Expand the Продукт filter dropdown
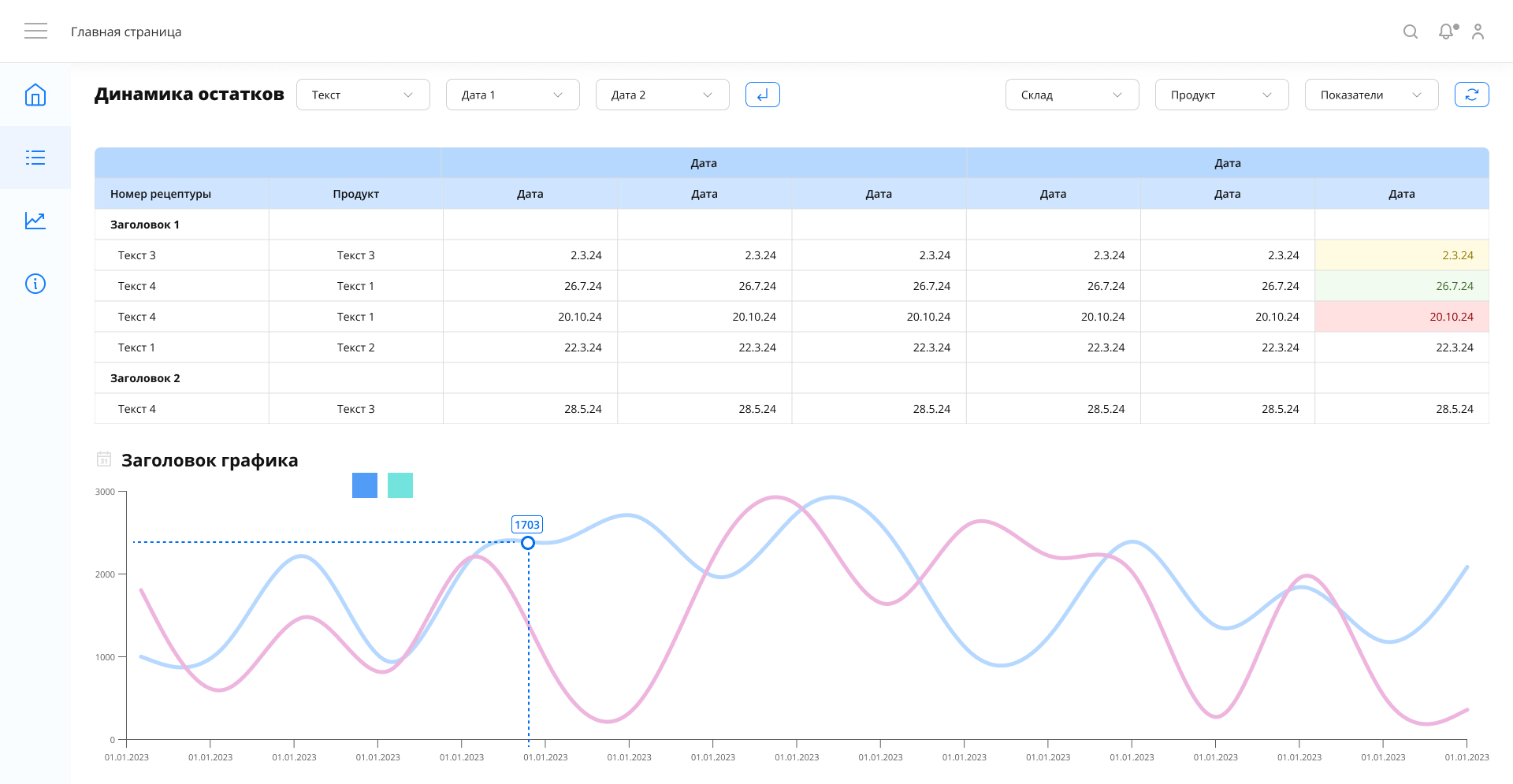1513x784 pixels. (x=1221, y=95)
